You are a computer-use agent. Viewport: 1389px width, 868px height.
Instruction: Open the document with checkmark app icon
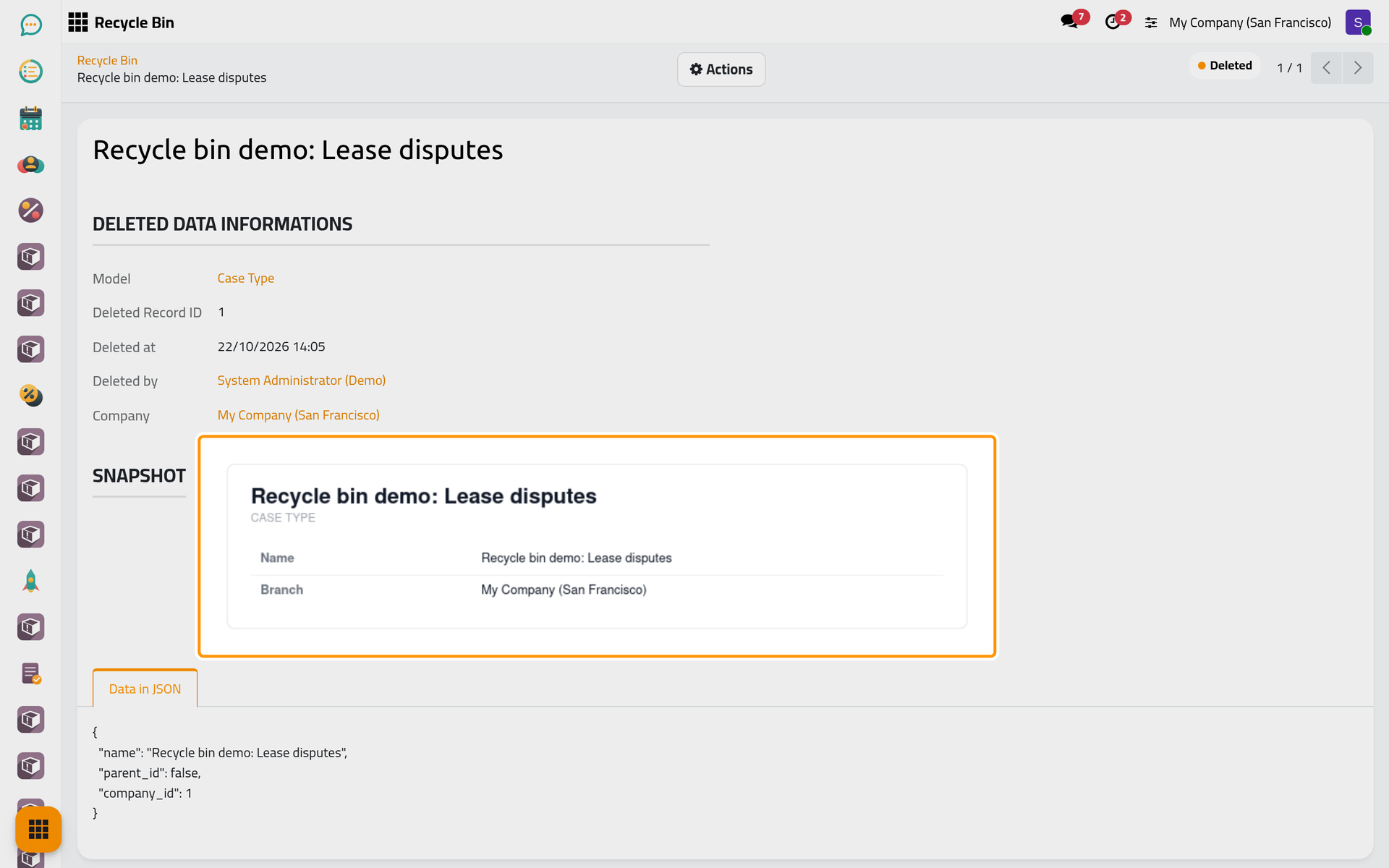coord(30,673)
